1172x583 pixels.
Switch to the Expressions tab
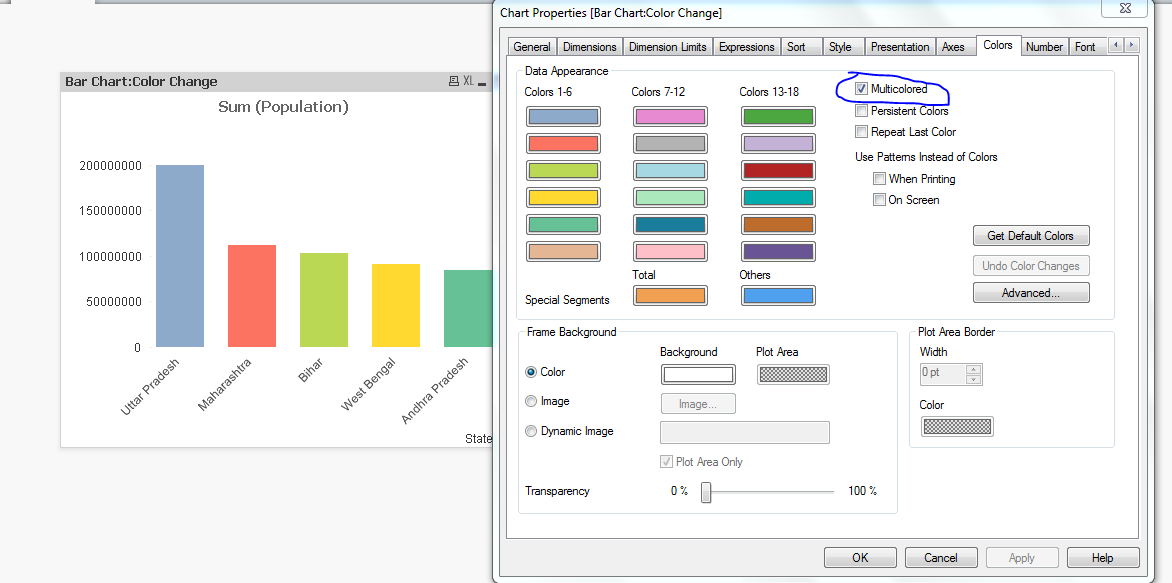(746, 46)
